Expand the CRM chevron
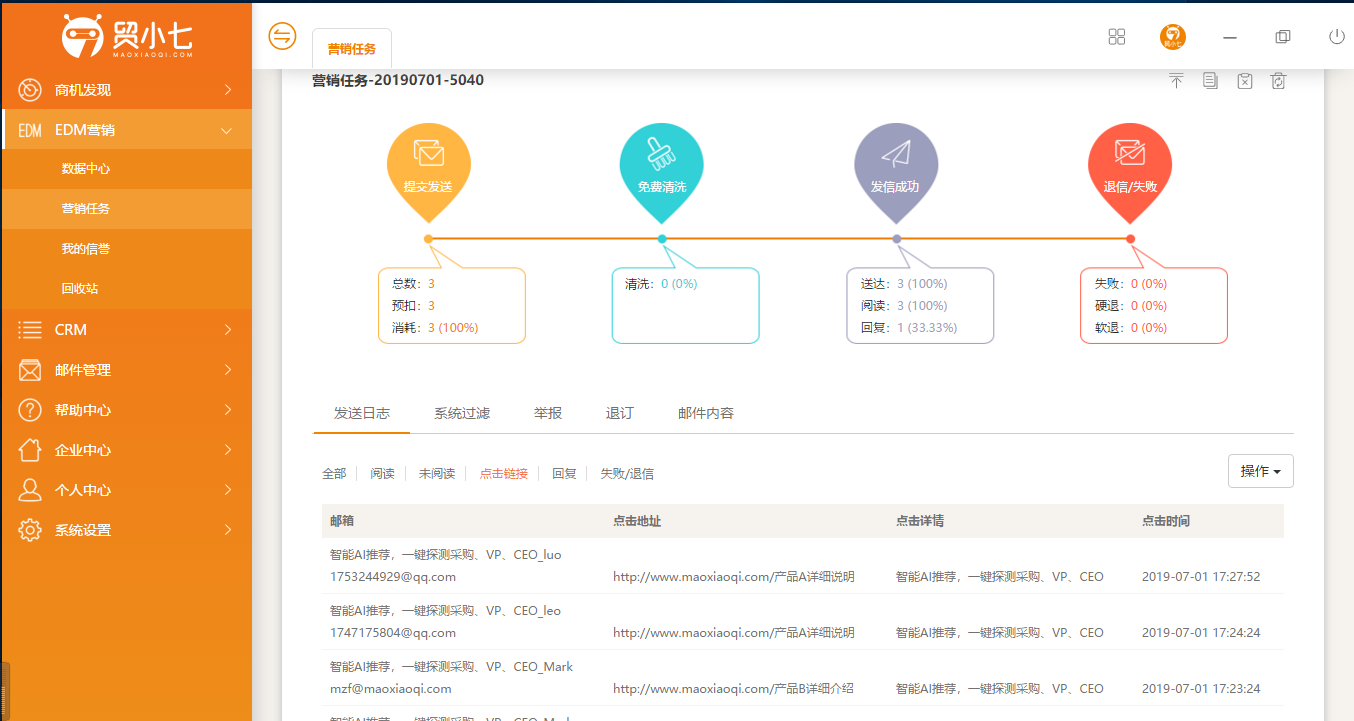Screen dimensions: 1354x721 pos(228,330)
